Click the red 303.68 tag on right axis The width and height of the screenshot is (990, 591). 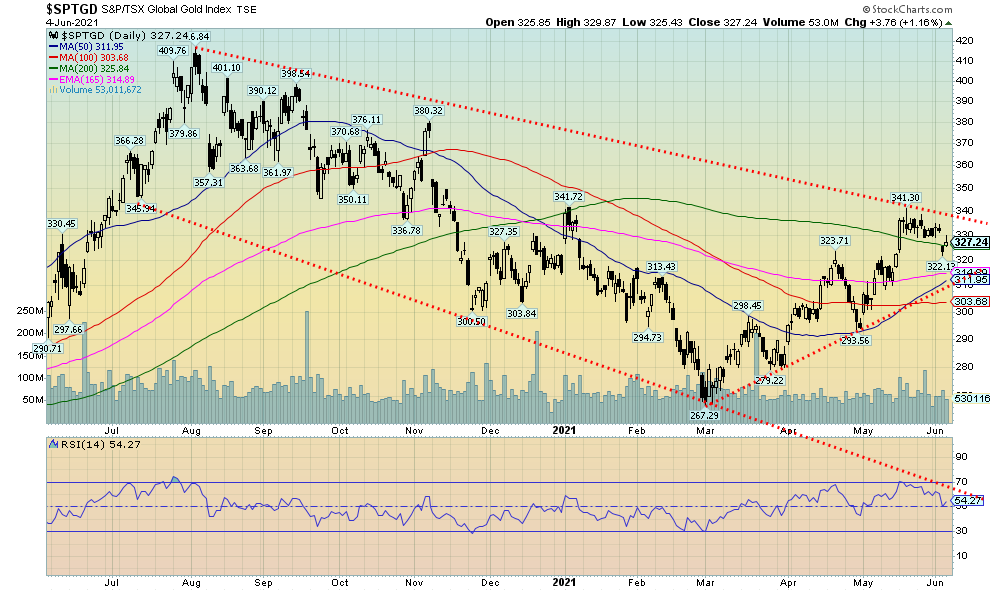coord(972,302)
